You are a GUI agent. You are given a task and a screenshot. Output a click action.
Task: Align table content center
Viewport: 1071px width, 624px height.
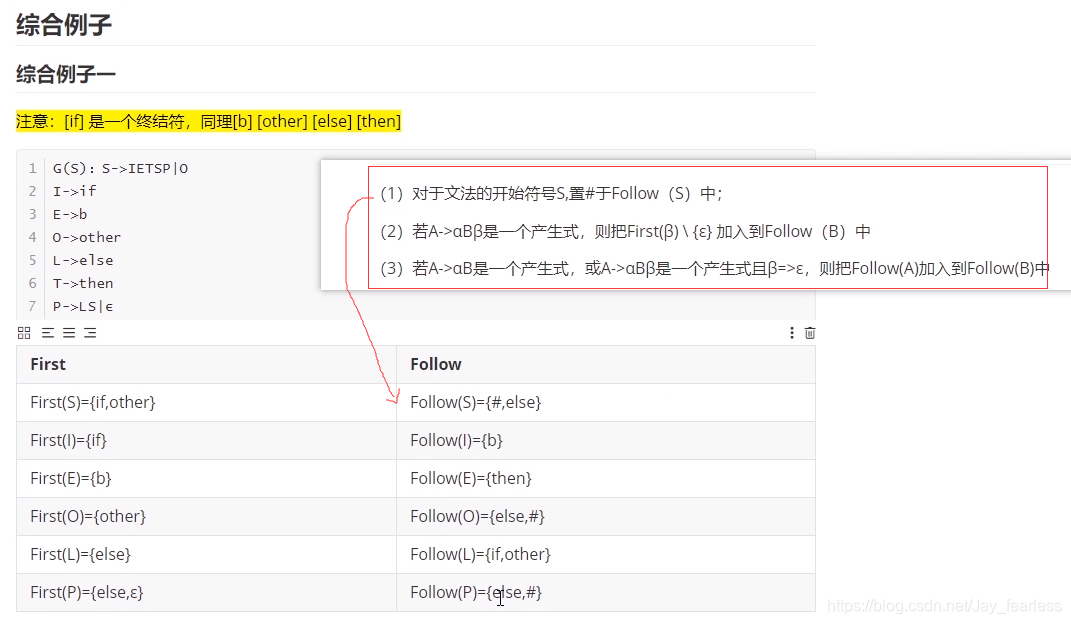[x=69, y=333]
